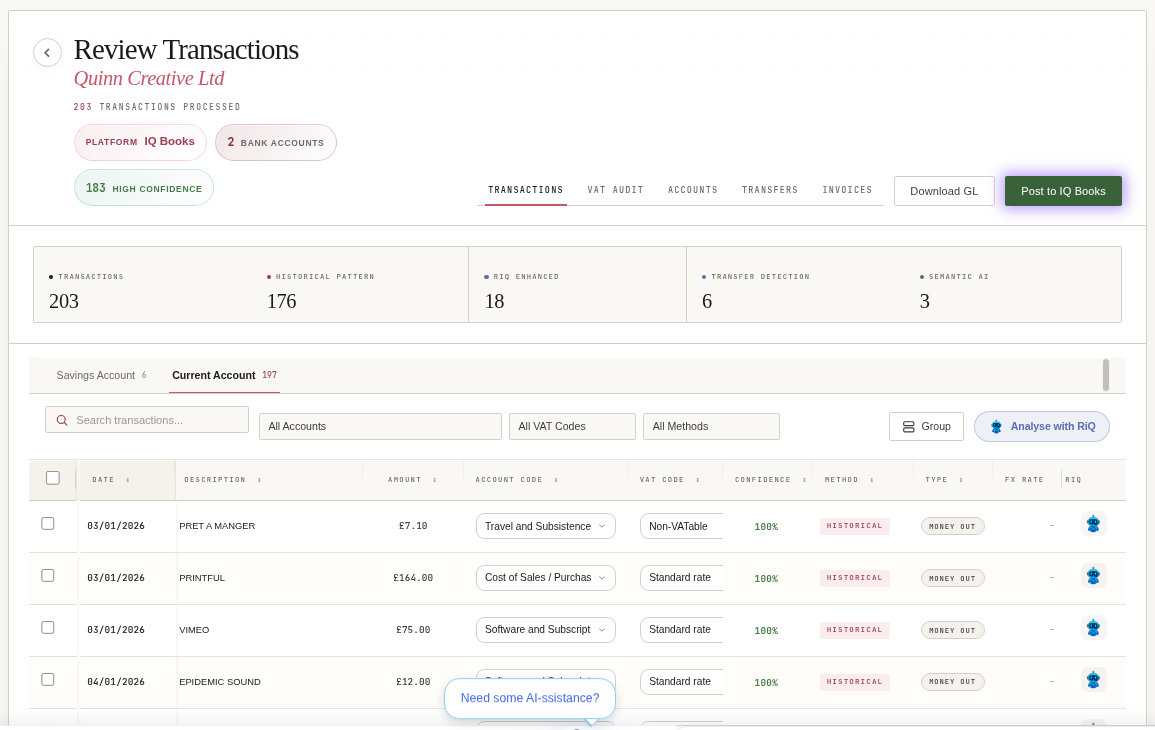This screenshot has width=1155, height=730.
Task: Switch to the Accounts tab
Action: (x=692, y=190)
